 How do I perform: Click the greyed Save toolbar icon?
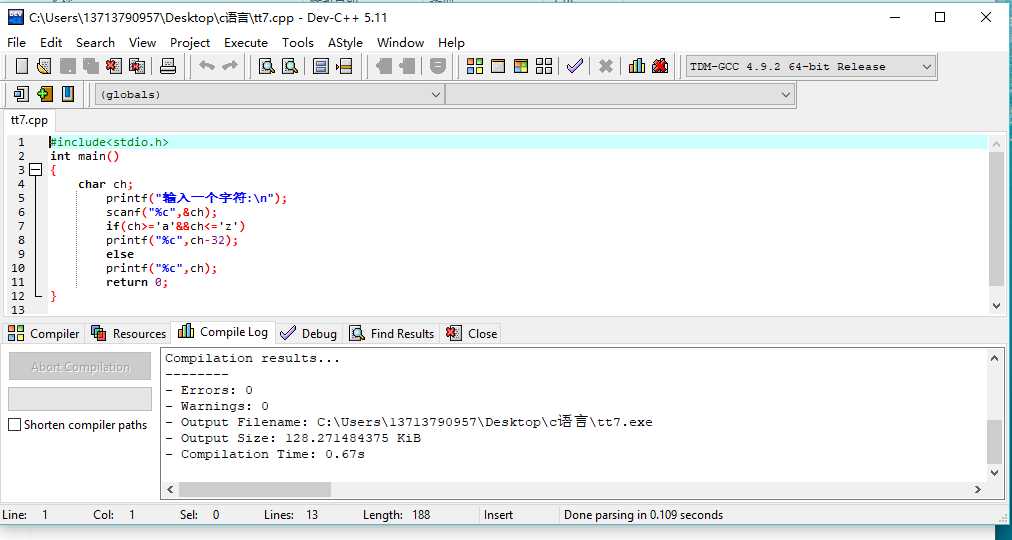tap(68, 66)
